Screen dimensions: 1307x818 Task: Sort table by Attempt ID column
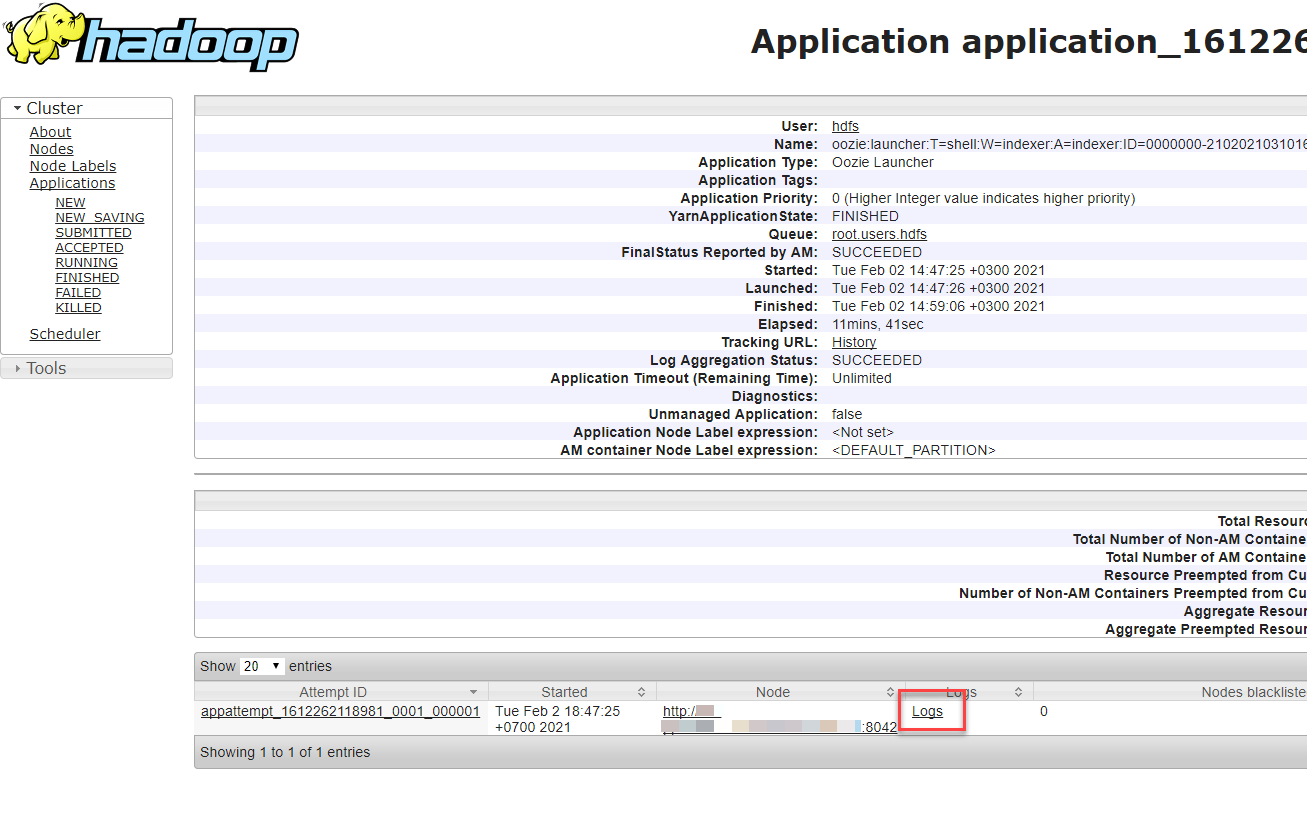pos(473,692)
